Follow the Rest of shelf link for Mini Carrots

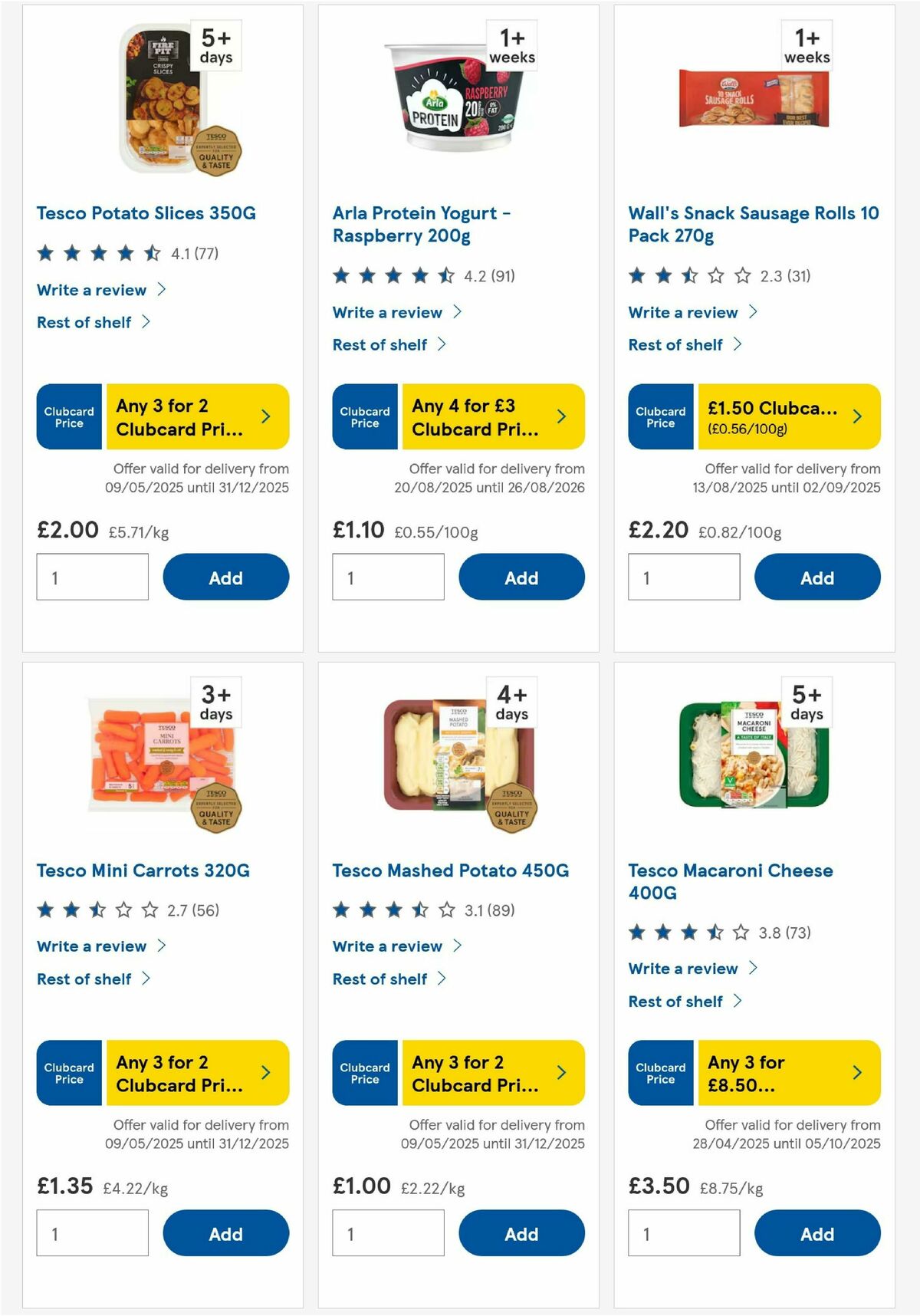[84, 979]
